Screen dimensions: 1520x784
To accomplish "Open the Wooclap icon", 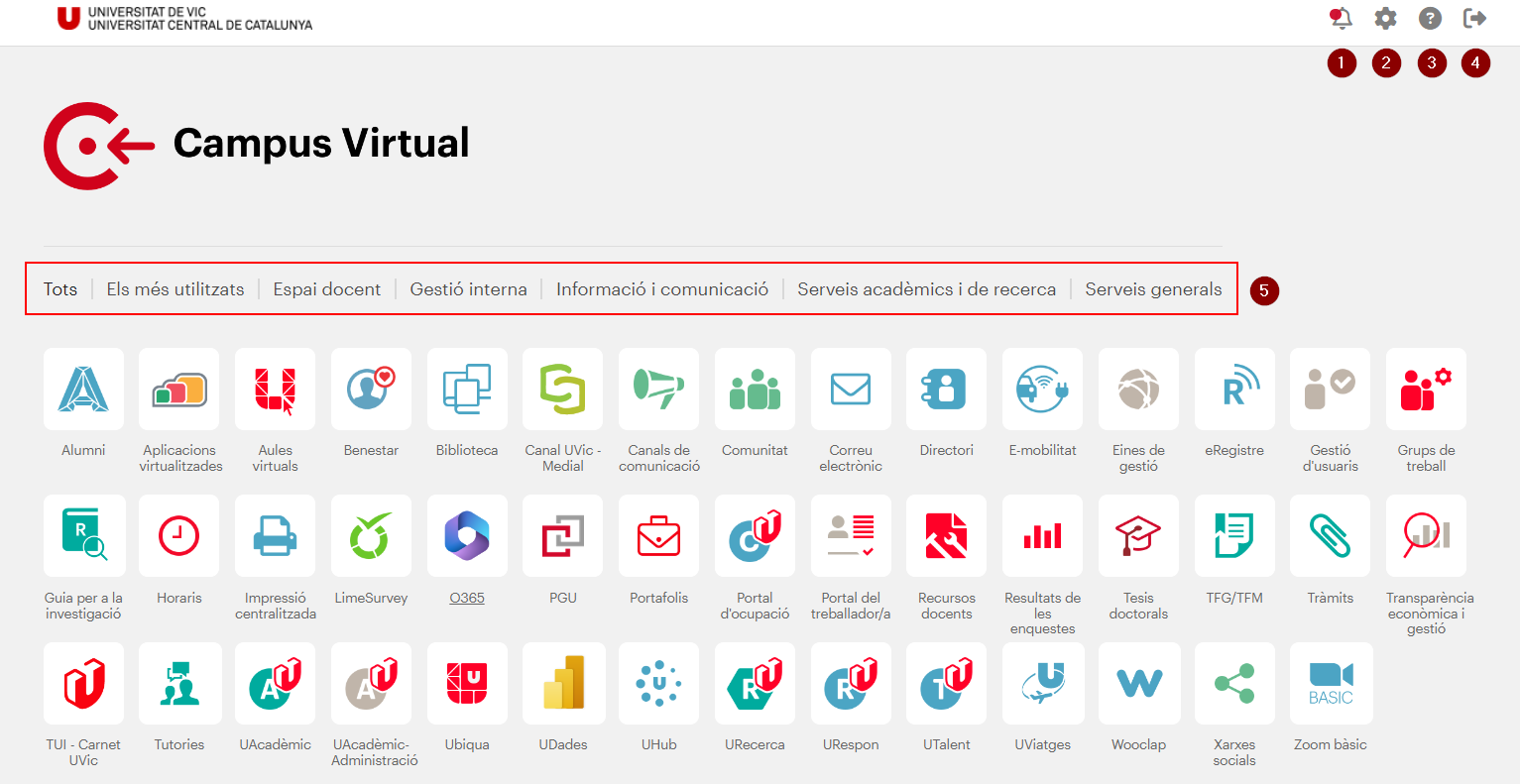I will click(1138, 683).
